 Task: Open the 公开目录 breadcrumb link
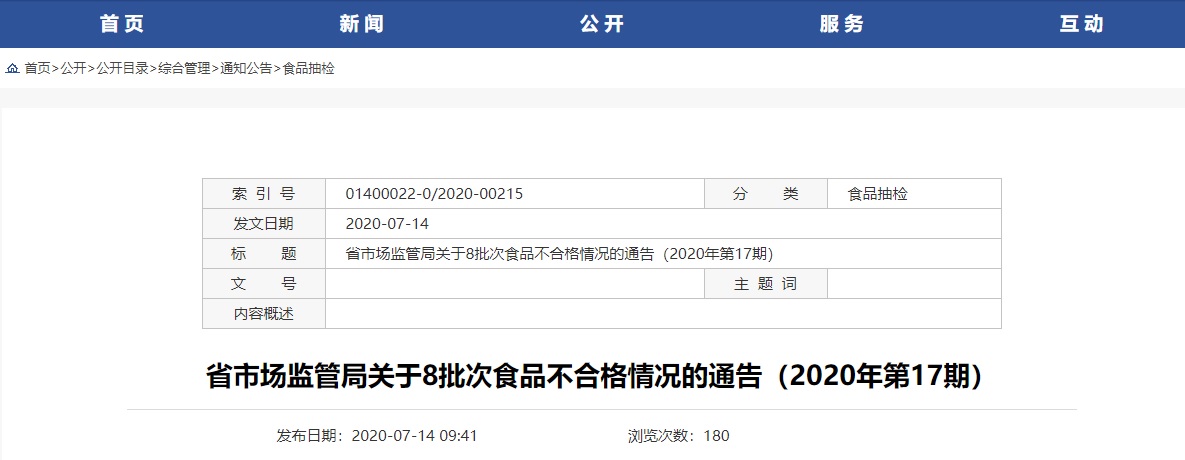(x=122, y=69)
